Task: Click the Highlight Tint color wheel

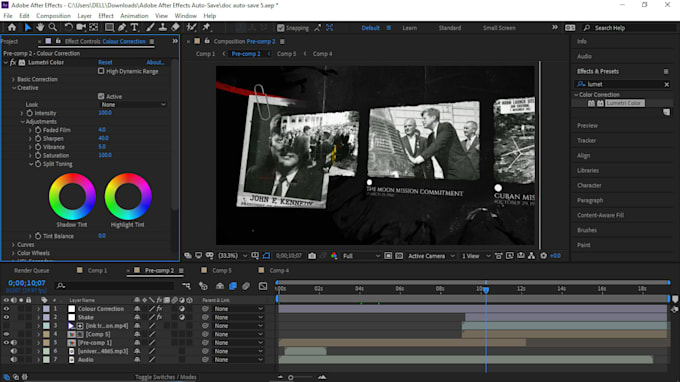Action: [128, 196]
